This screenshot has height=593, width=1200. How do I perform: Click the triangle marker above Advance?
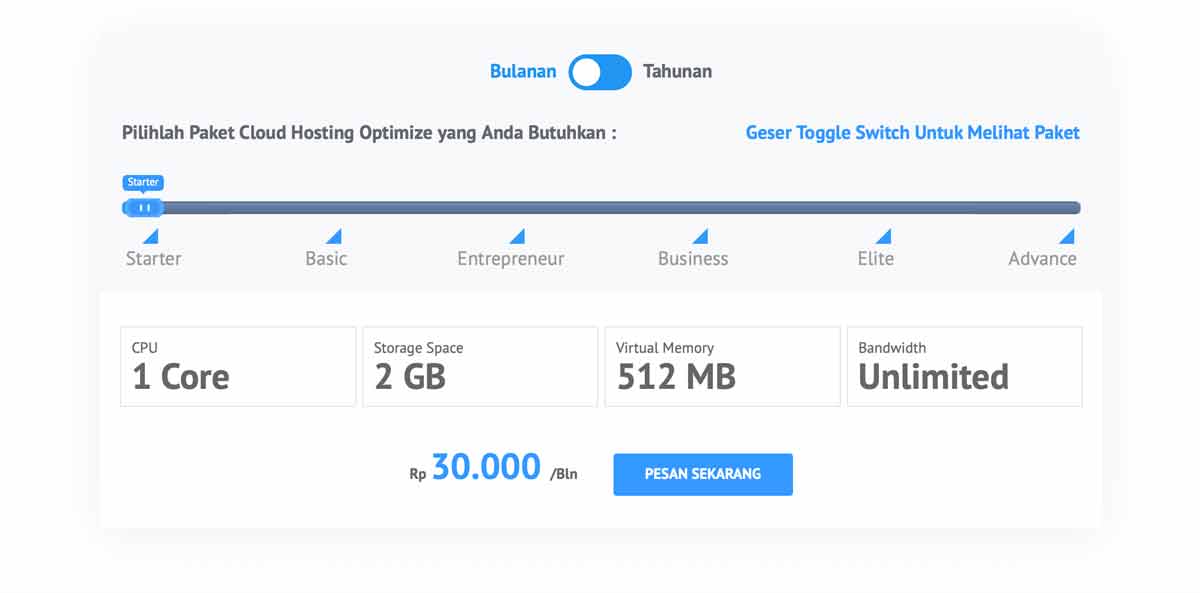point(1066,237)
